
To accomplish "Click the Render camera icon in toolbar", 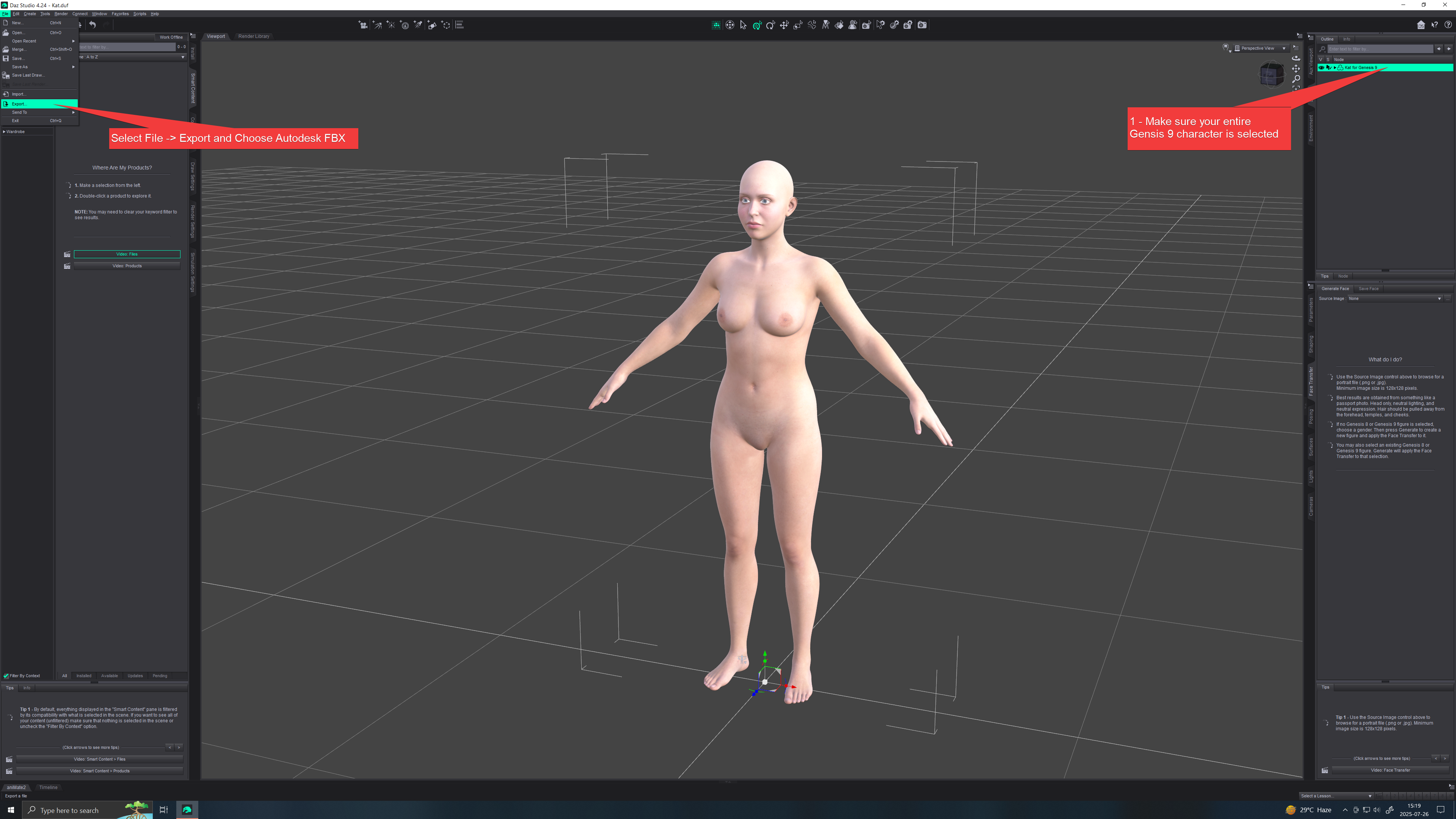I will coord(922,25).
